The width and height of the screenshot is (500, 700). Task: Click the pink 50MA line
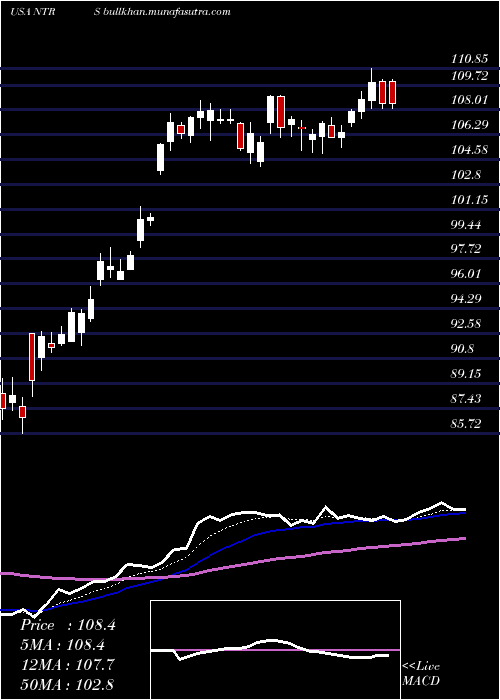(312, 555)
